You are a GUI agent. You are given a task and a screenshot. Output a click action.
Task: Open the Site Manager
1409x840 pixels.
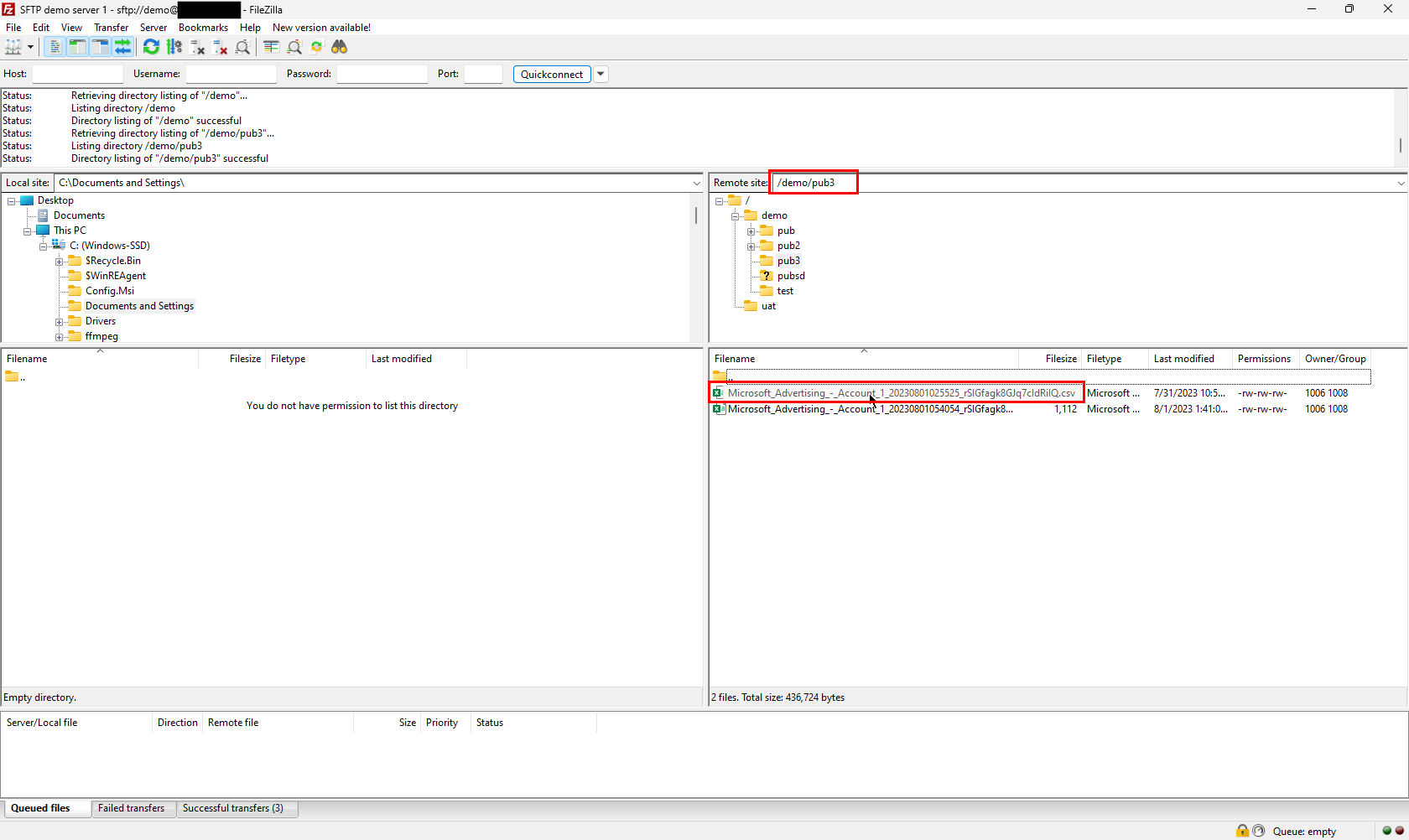coord(13,47)
